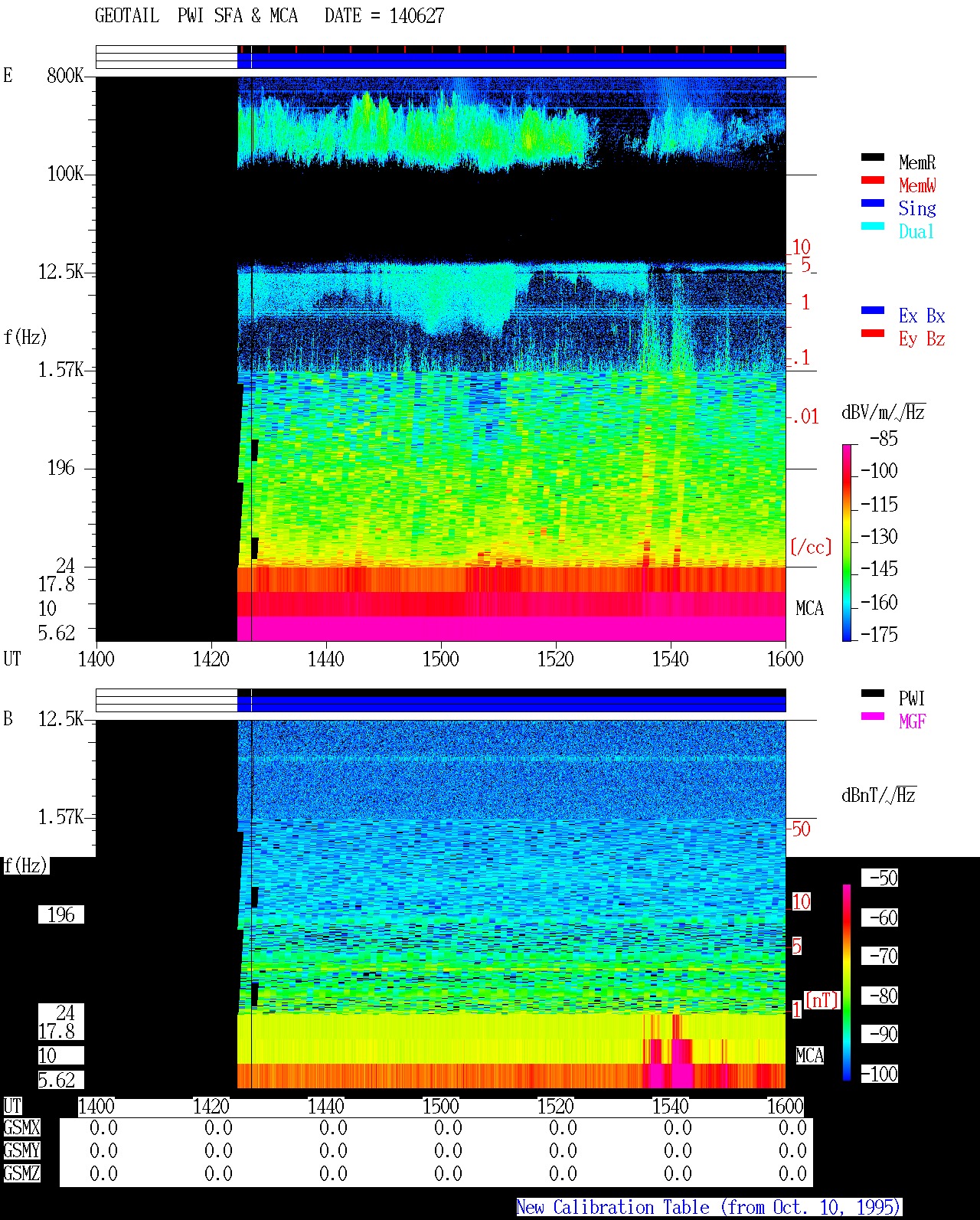Click the "GSMX" row label
This screenshot has height=1220, width=980.
(x=21, y=1128)
